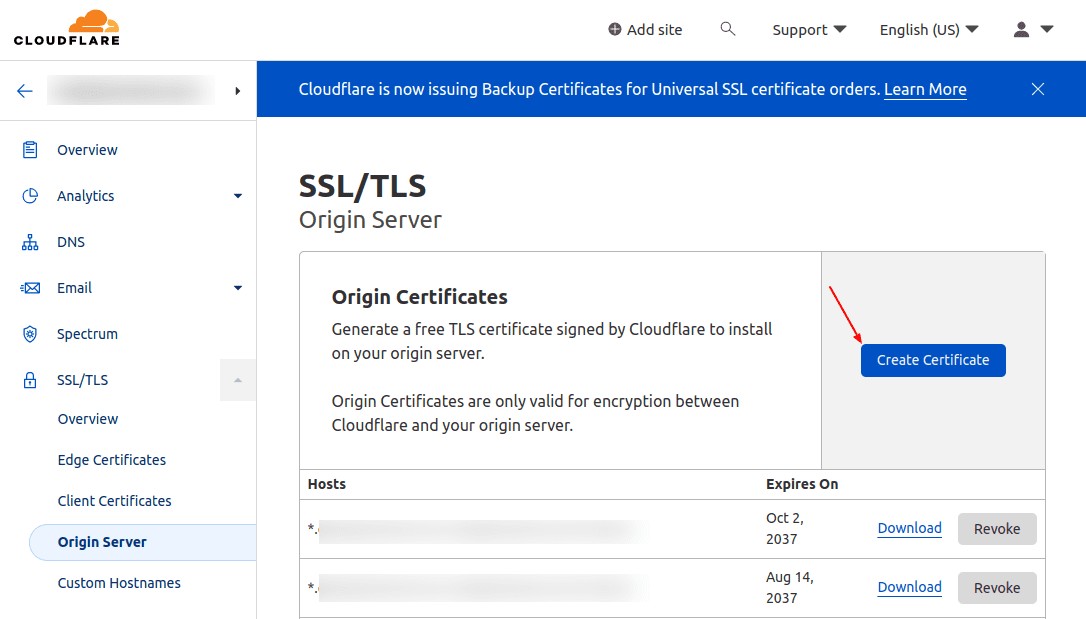Dismiss the Backup Certificates banner
1086x619 pixels.
[1037, 89]
